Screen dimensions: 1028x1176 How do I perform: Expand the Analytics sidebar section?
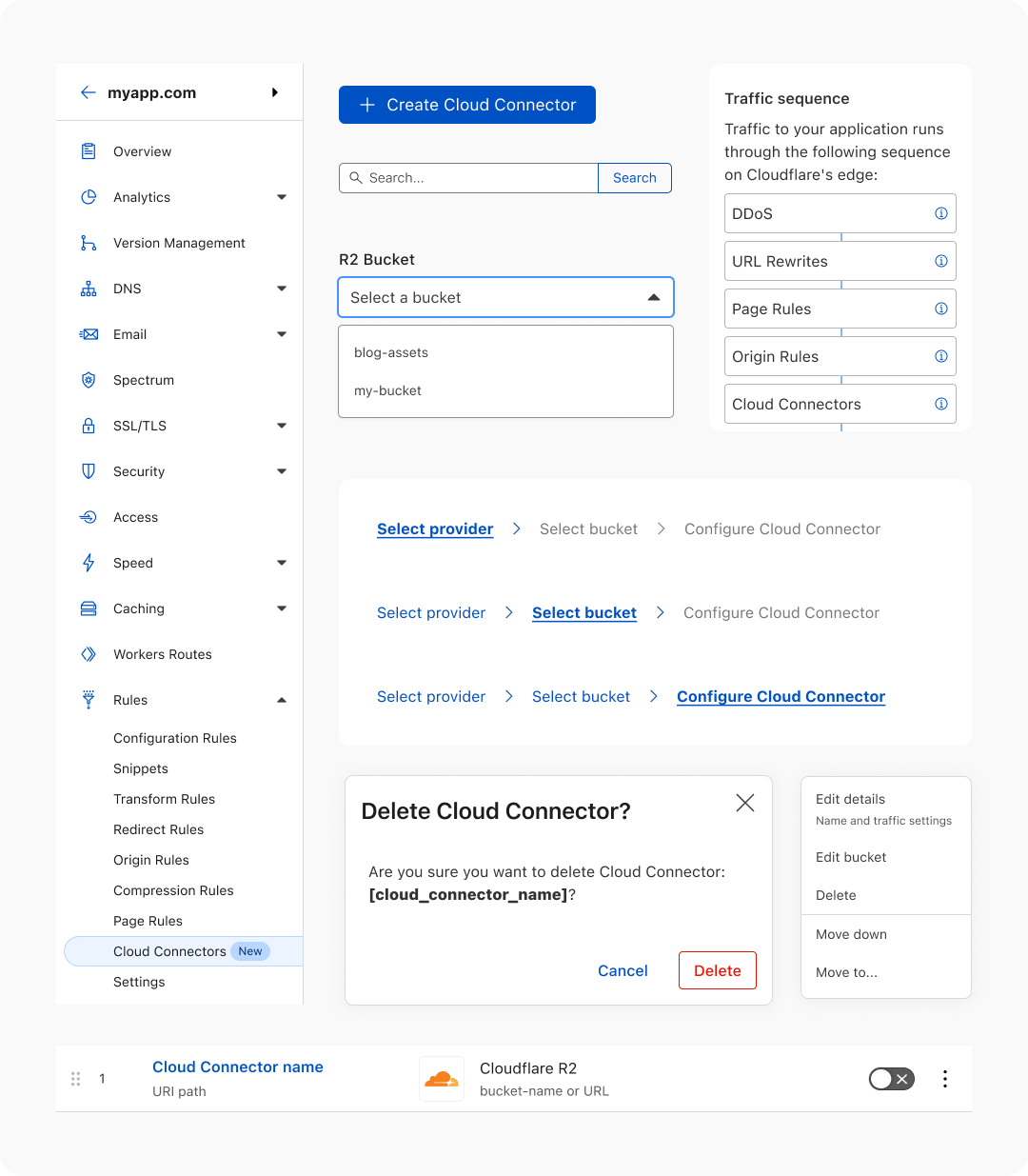tap(281, 197)
